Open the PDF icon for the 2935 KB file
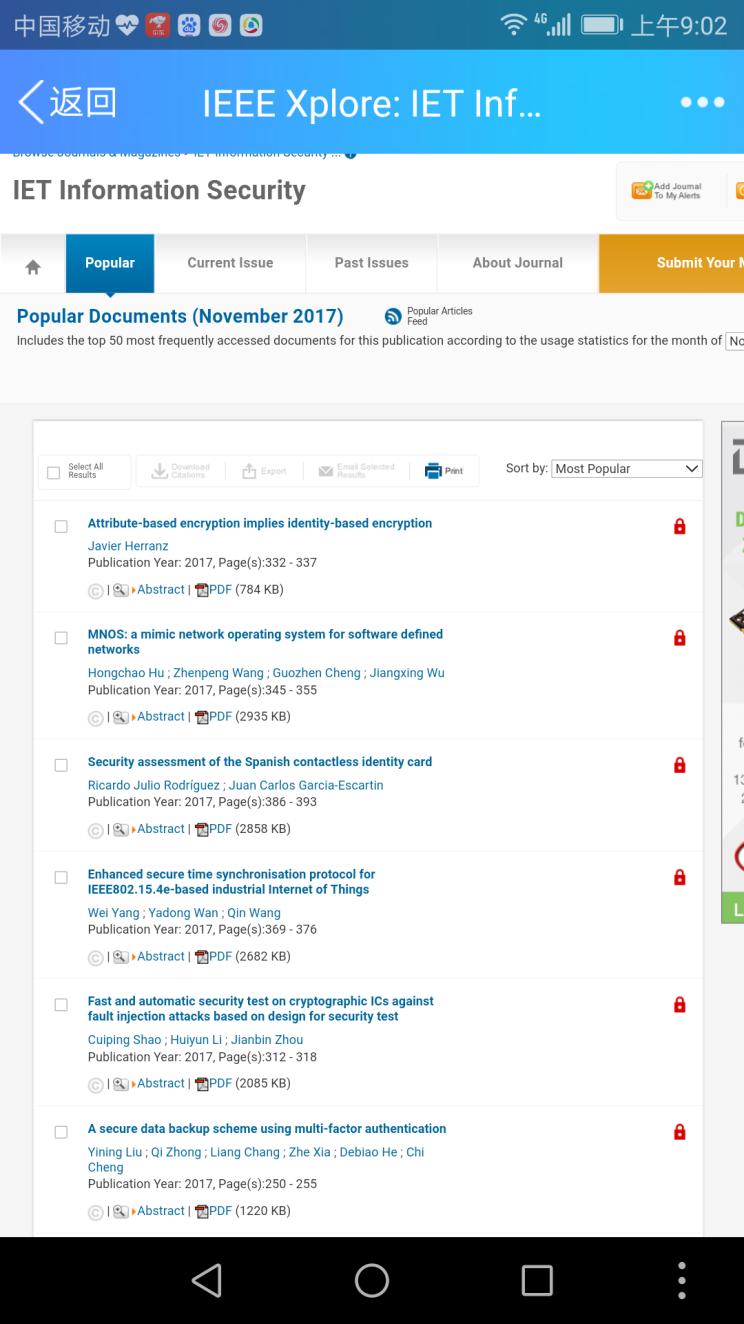 tap(201, 717)
